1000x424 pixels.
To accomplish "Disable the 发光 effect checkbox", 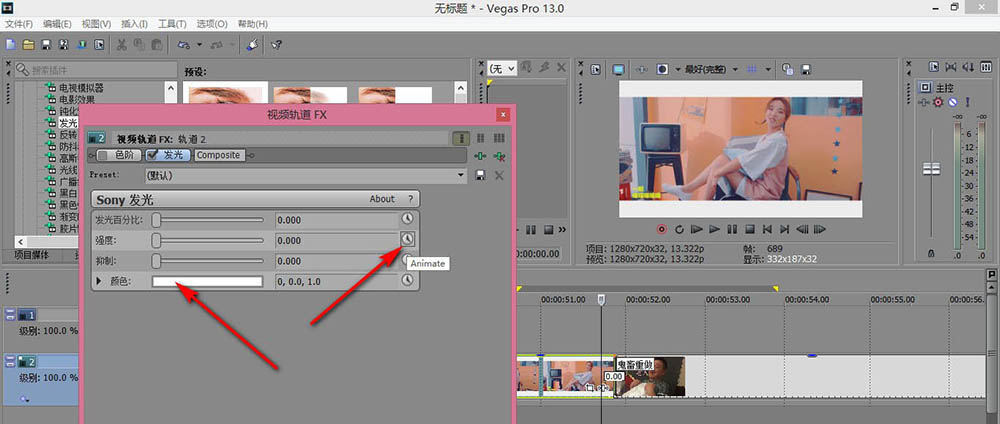I will point(152,155).
